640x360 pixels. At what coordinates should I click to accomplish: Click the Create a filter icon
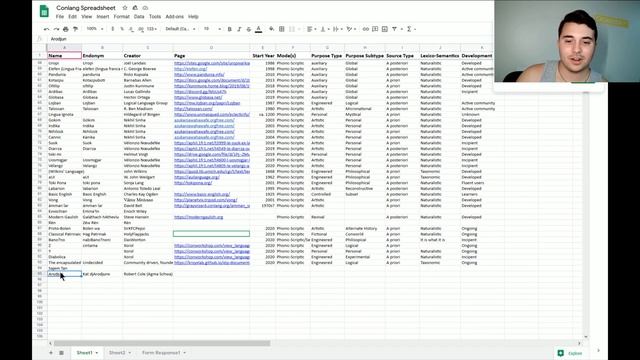[x=394, y=29]
